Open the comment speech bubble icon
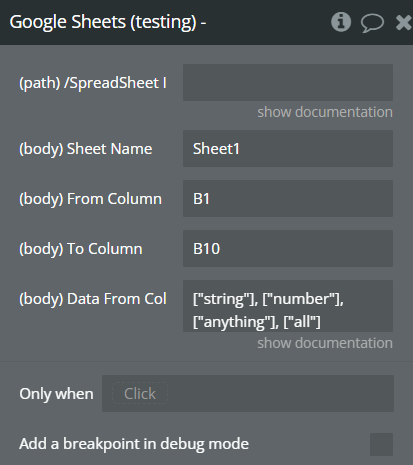 click(x=372, y=23)
